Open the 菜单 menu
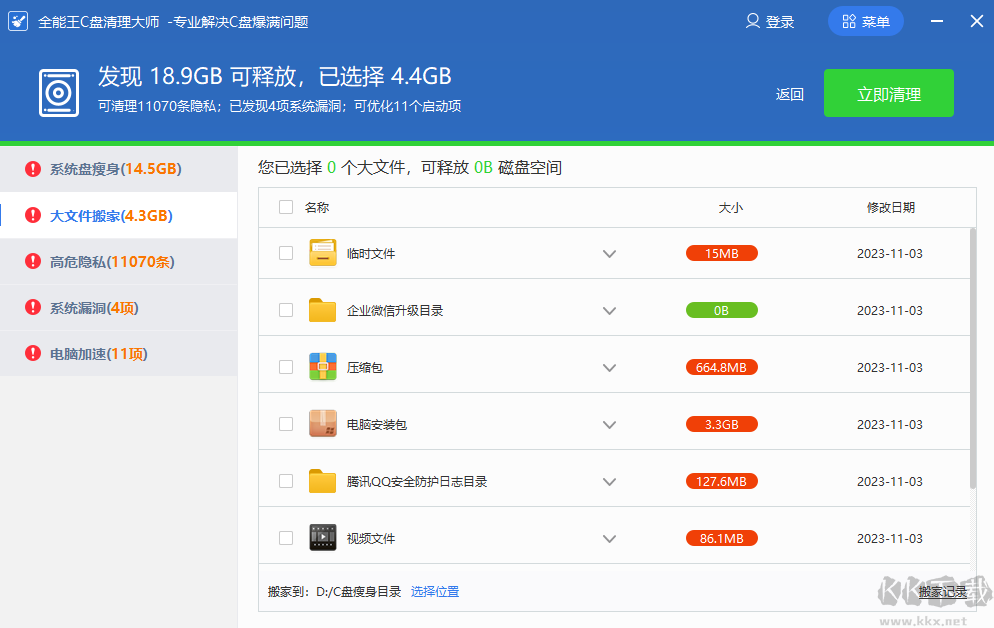 (x=865, y=20)
